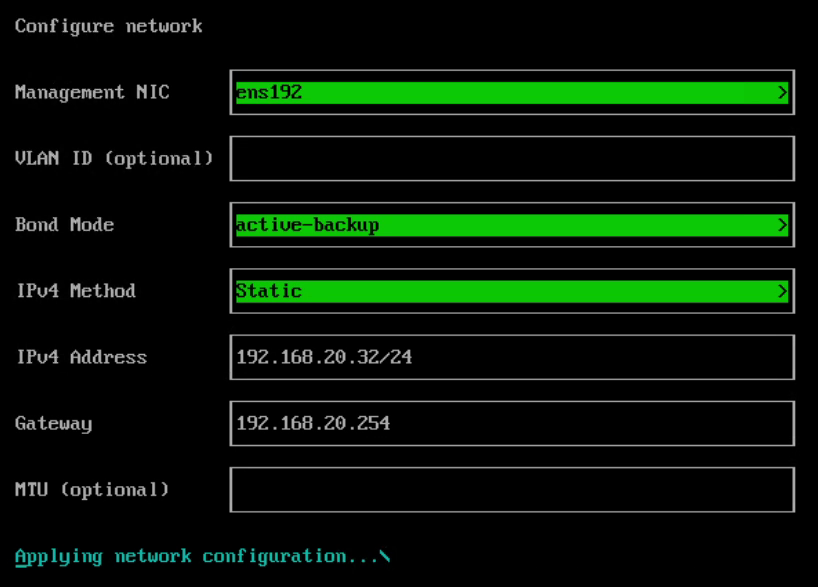Click the MTU (optional) label
The height and width of the screenshot is (587, 818).
[x=92, y=490]
